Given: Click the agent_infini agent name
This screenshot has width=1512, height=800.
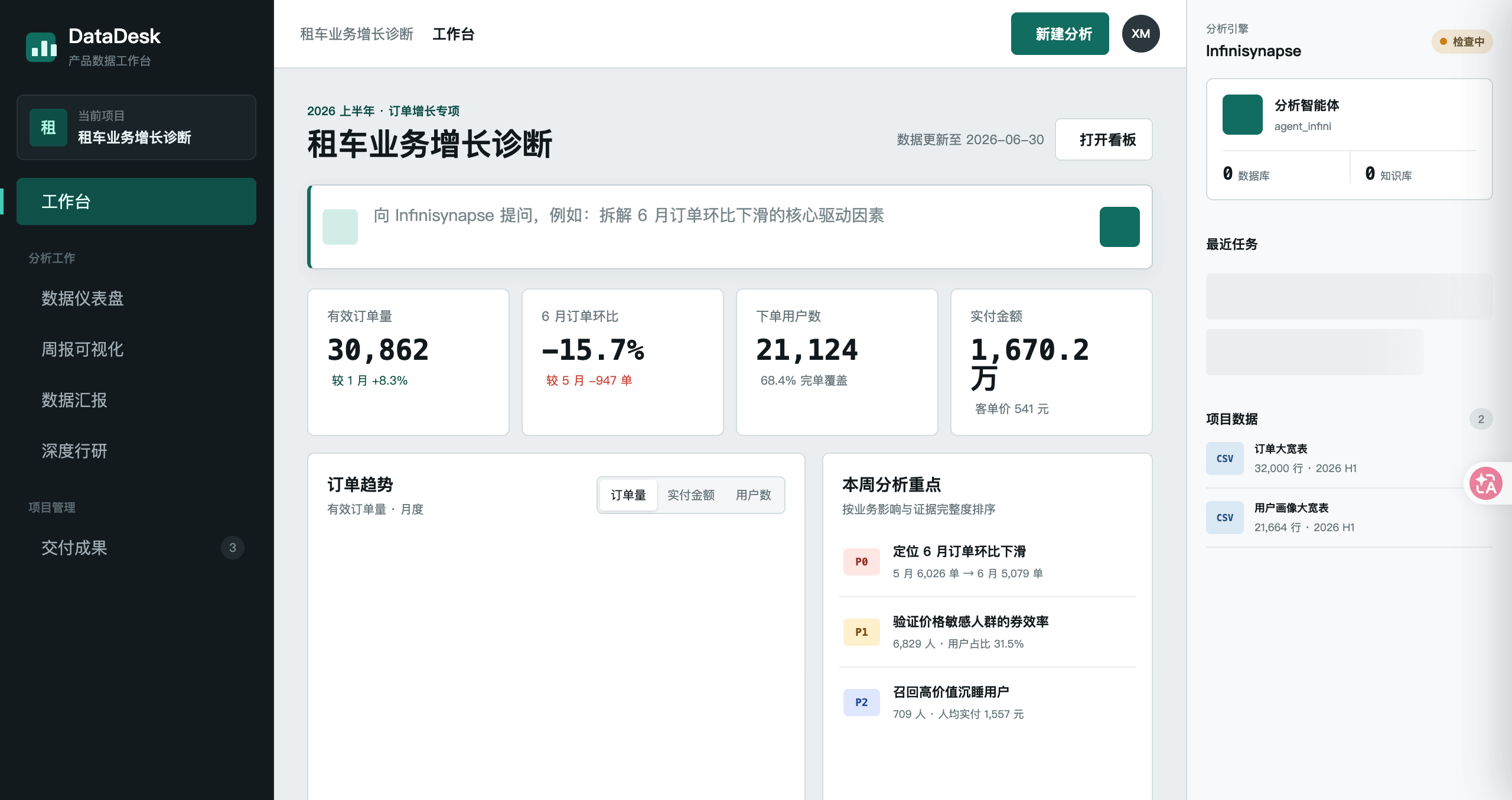Looking at the screenshot, I should coord(1303,126).
